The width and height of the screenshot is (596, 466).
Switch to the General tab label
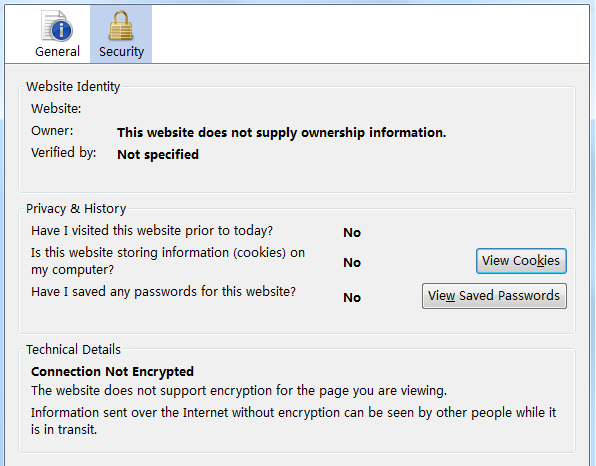click(57, 51)
